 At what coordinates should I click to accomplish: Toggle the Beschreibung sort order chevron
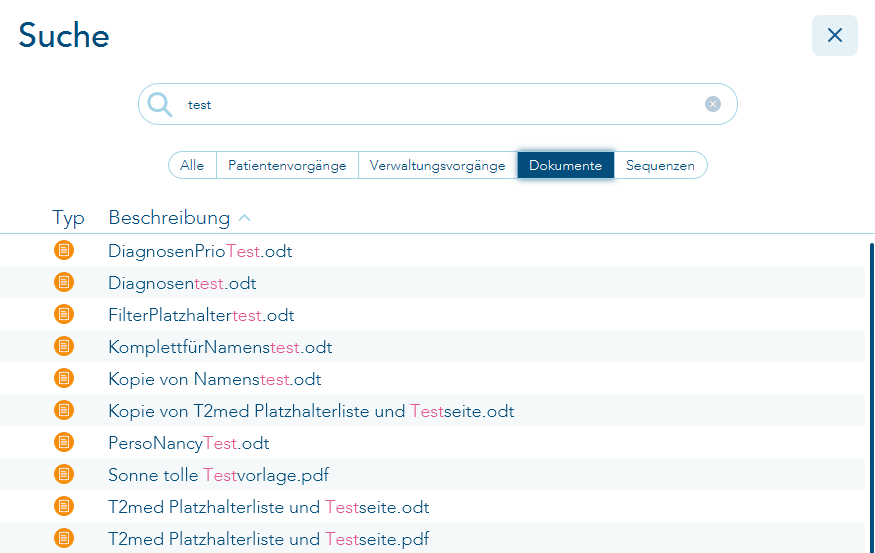(x=244, y=218)
